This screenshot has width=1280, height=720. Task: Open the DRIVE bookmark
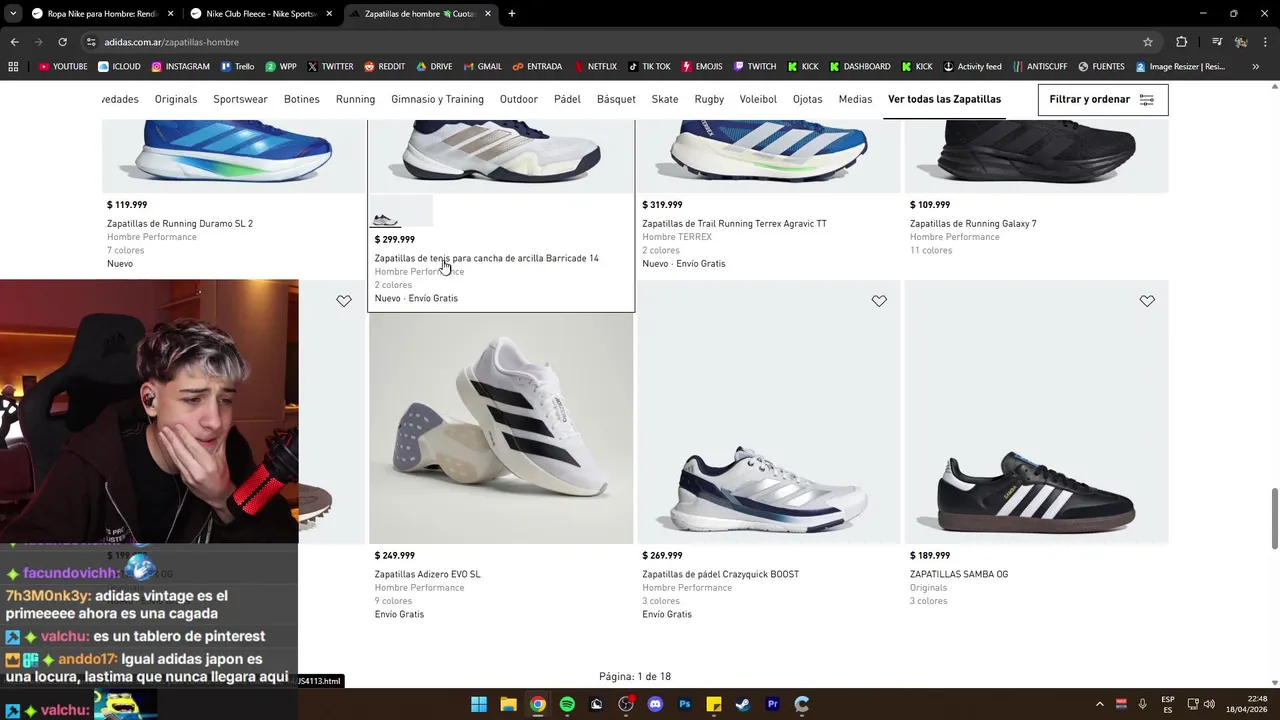(434, 67)
